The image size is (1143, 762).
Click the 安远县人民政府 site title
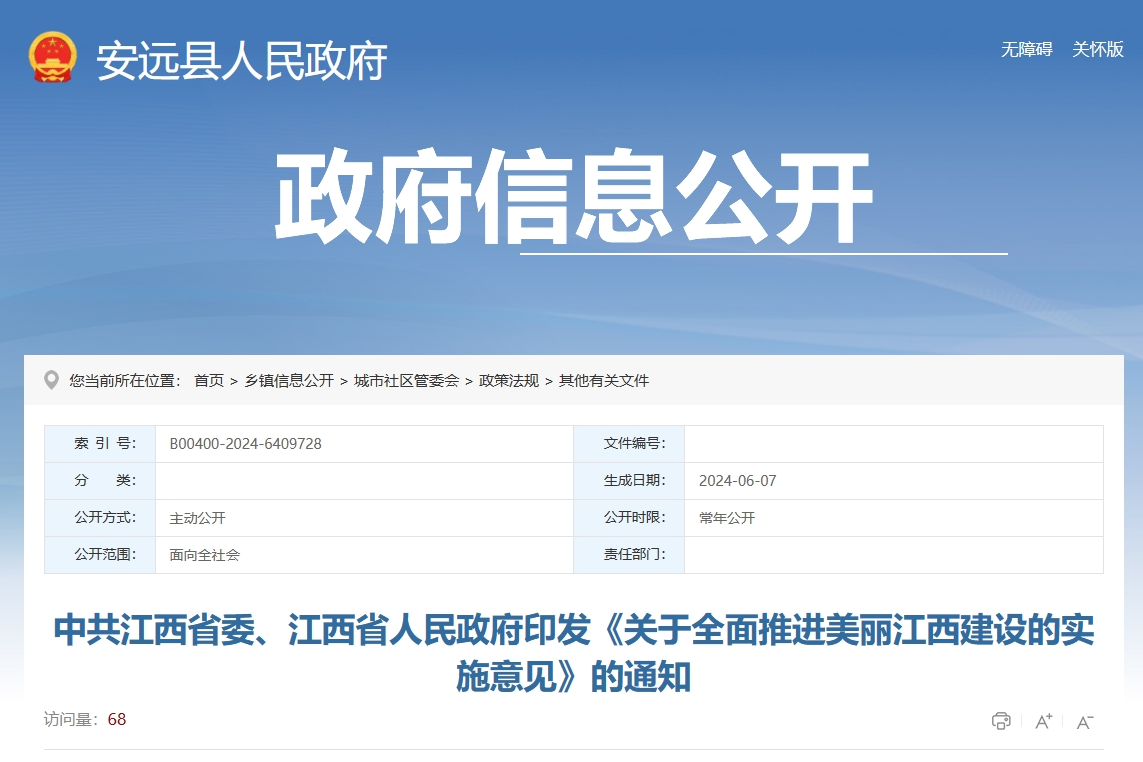[242, 61]
